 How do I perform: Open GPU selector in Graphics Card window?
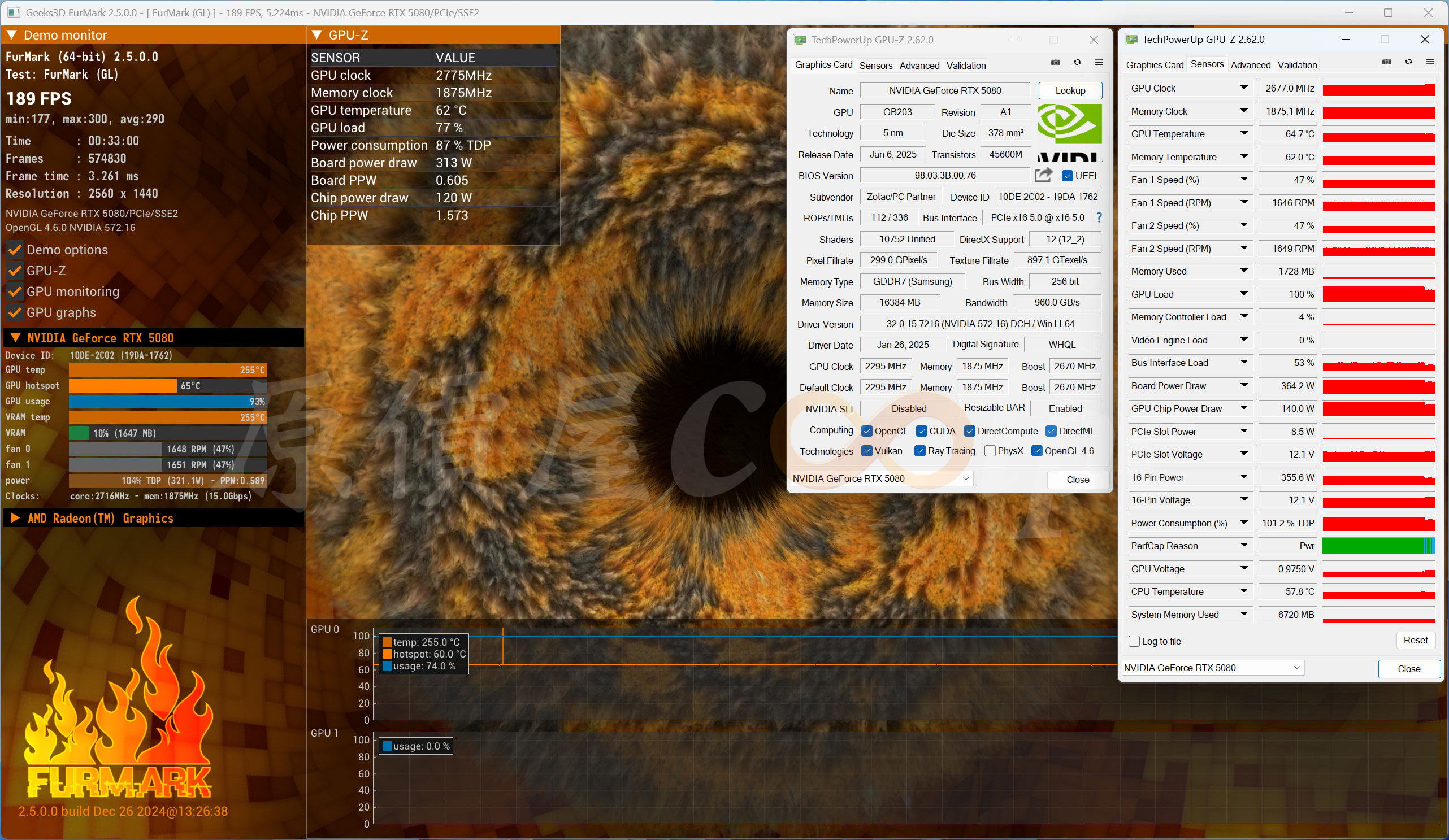pos(882,478)
